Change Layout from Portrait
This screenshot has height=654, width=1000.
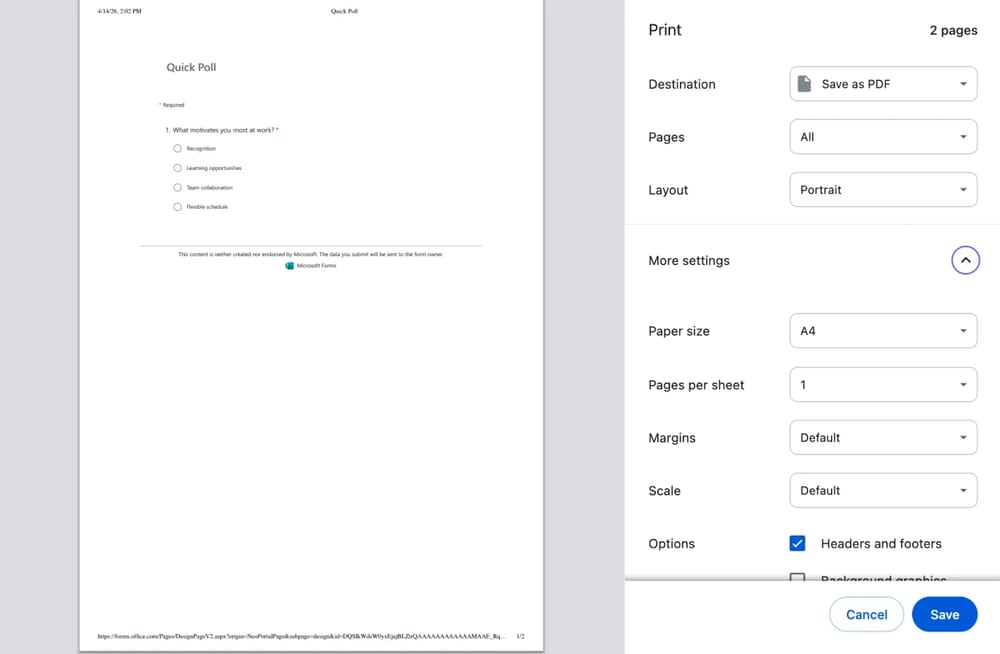[883, 190]
